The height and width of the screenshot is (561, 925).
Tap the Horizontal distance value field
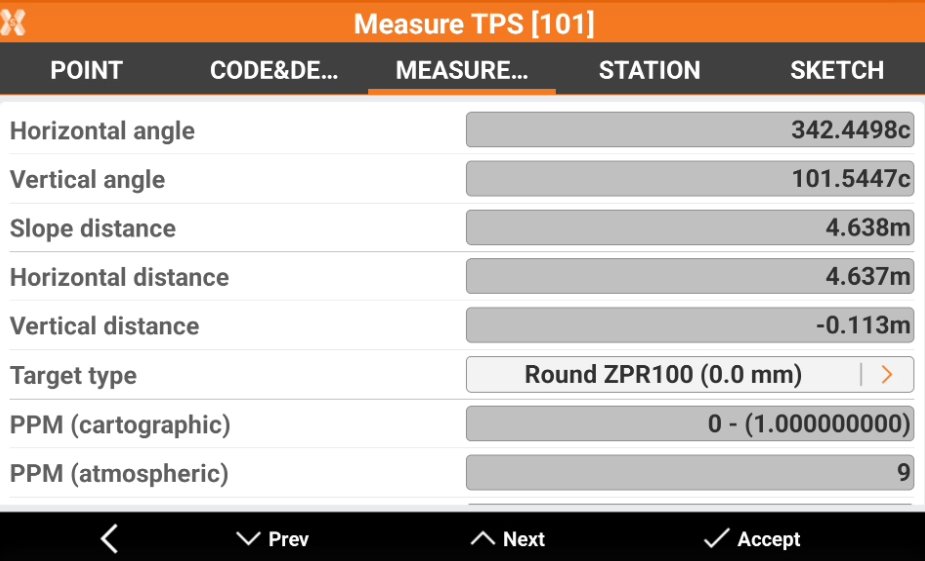[689, 277]
